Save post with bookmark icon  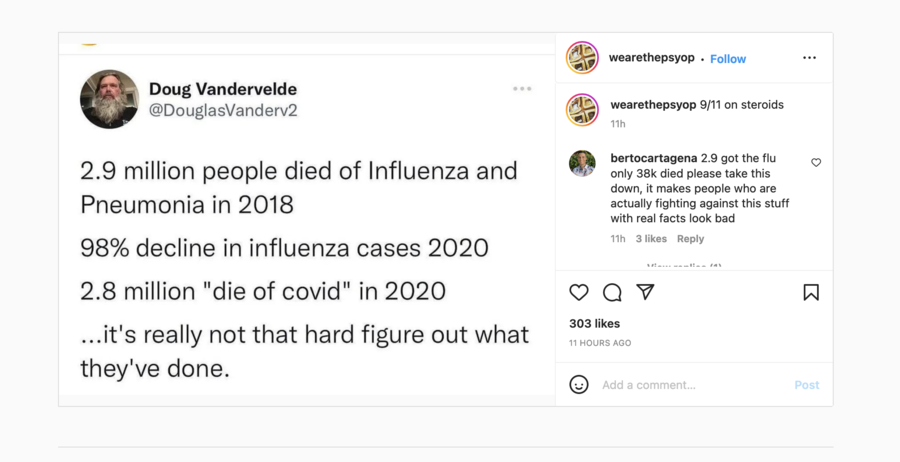810,292
